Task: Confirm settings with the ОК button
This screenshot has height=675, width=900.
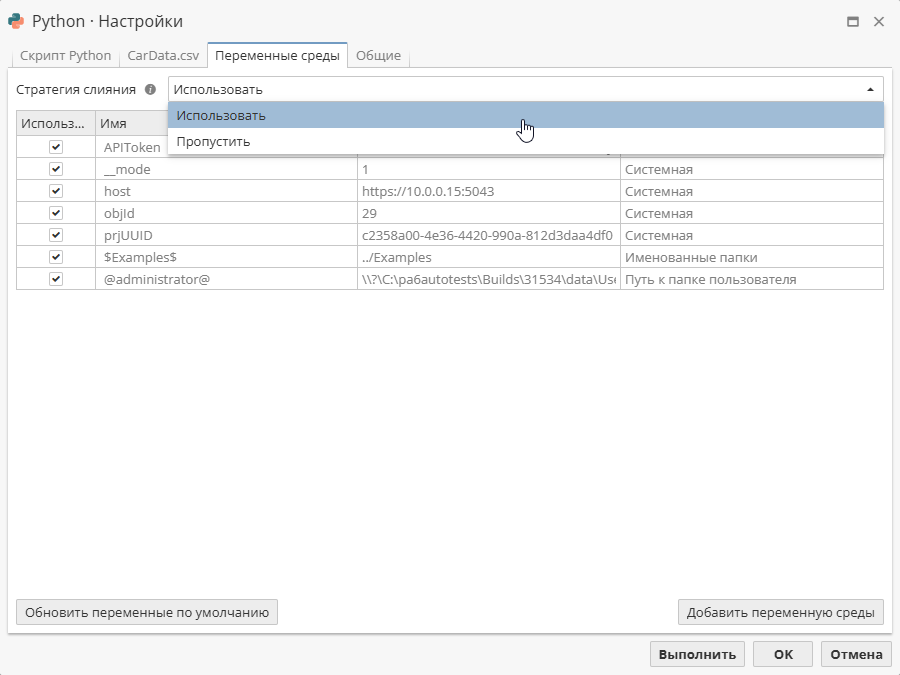Action: pyautogui.click(x=782, y=653)
